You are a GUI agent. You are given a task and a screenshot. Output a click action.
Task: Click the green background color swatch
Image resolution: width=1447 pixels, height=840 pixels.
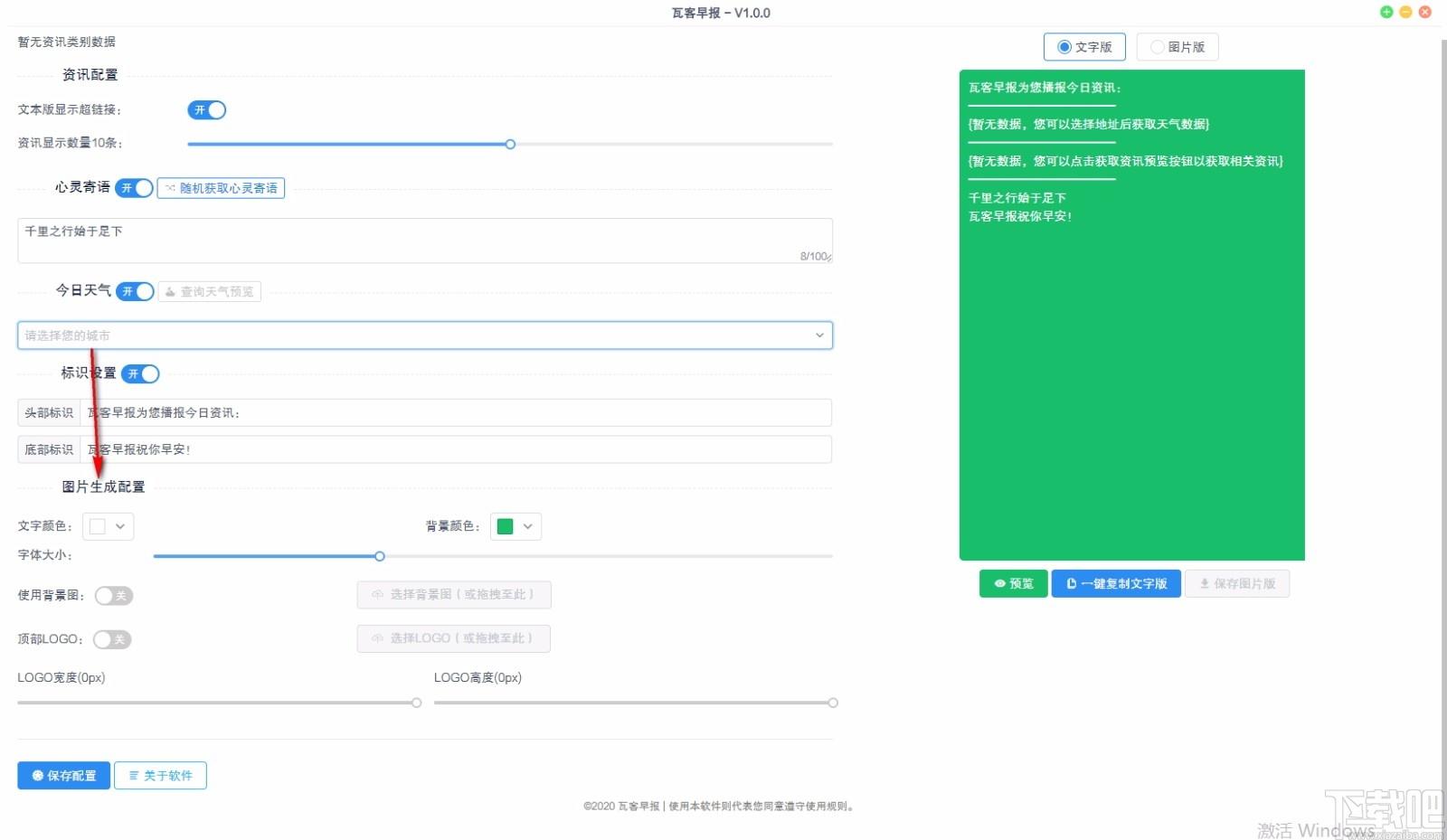coord(506,526)
